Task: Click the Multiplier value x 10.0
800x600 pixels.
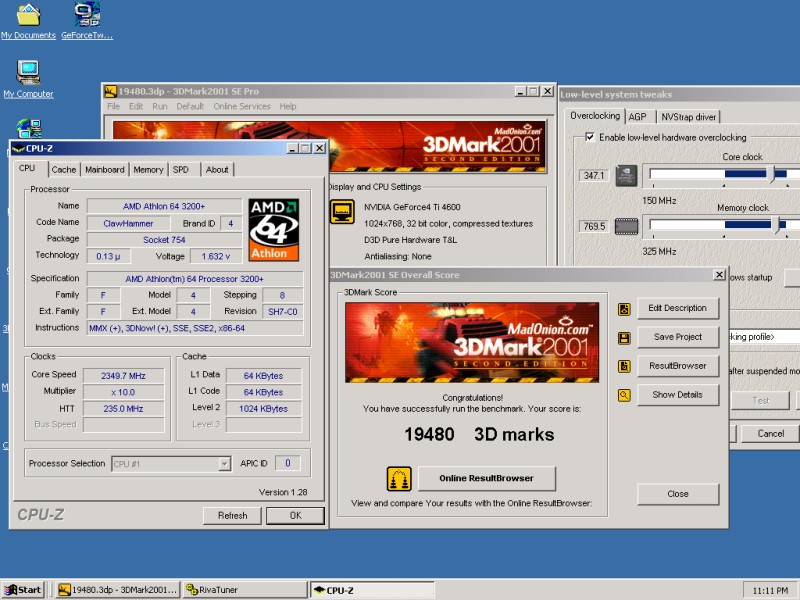Action: (123, 392)
